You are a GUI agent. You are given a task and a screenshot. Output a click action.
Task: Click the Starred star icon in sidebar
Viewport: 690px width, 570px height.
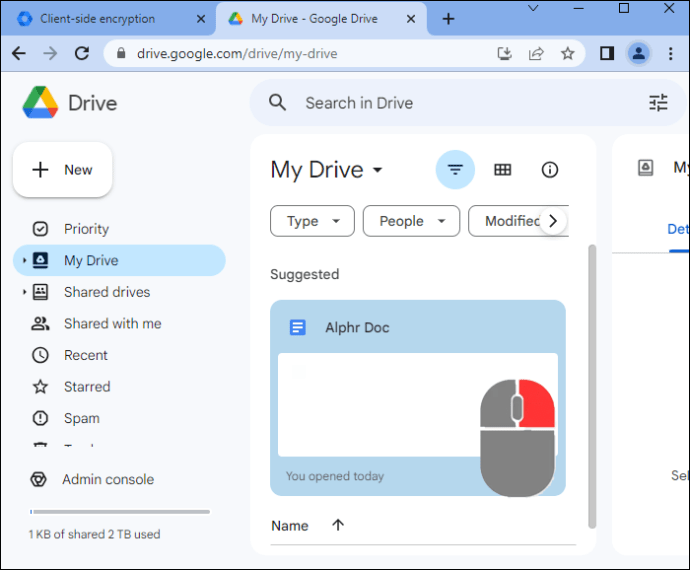[40, 386]
